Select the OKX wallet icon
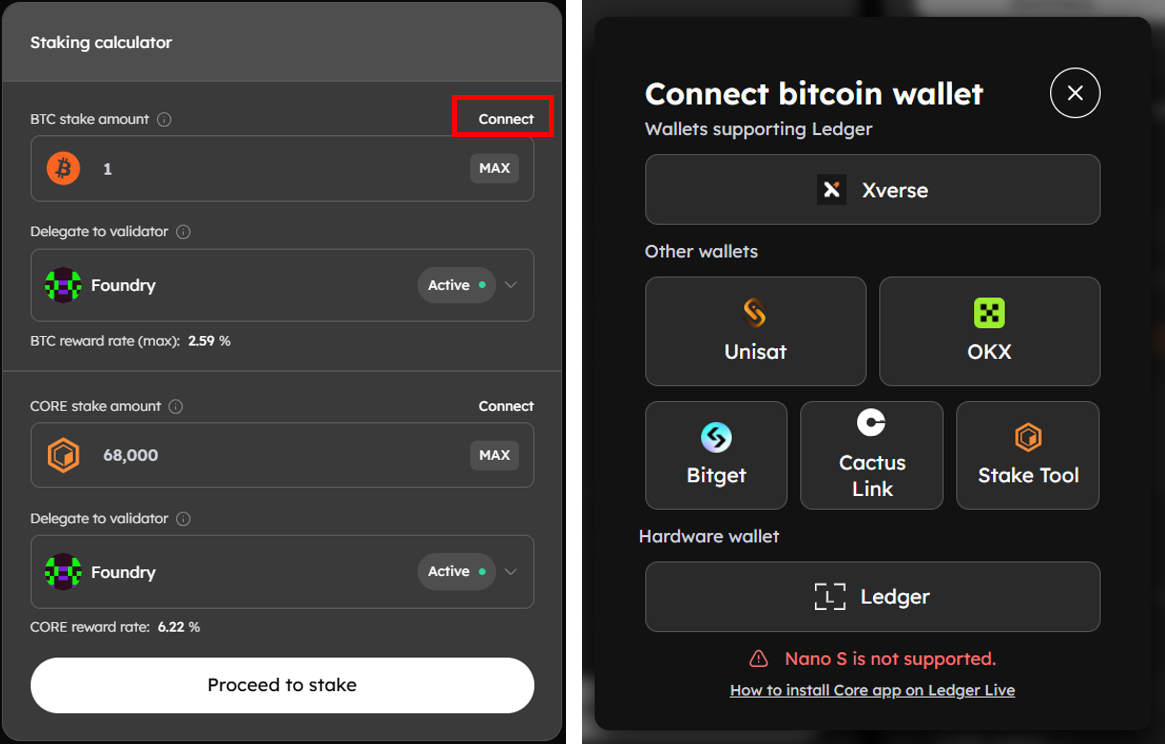The height and width of the screenshot is (744, 1165). tap(989, 311)
